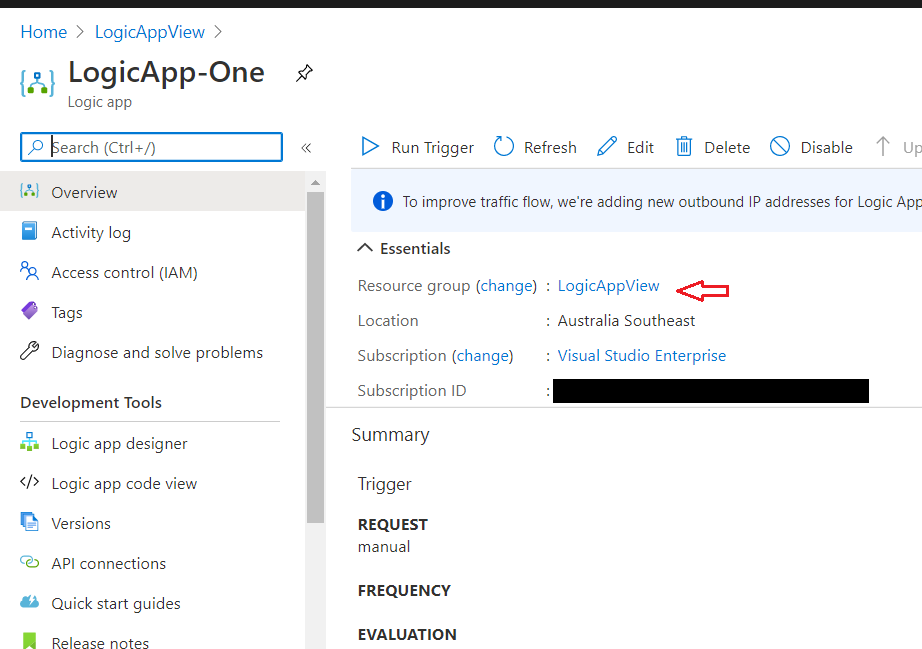Go to Home breadcrumb
Screen dimensions: 922x649
[44, 32]
